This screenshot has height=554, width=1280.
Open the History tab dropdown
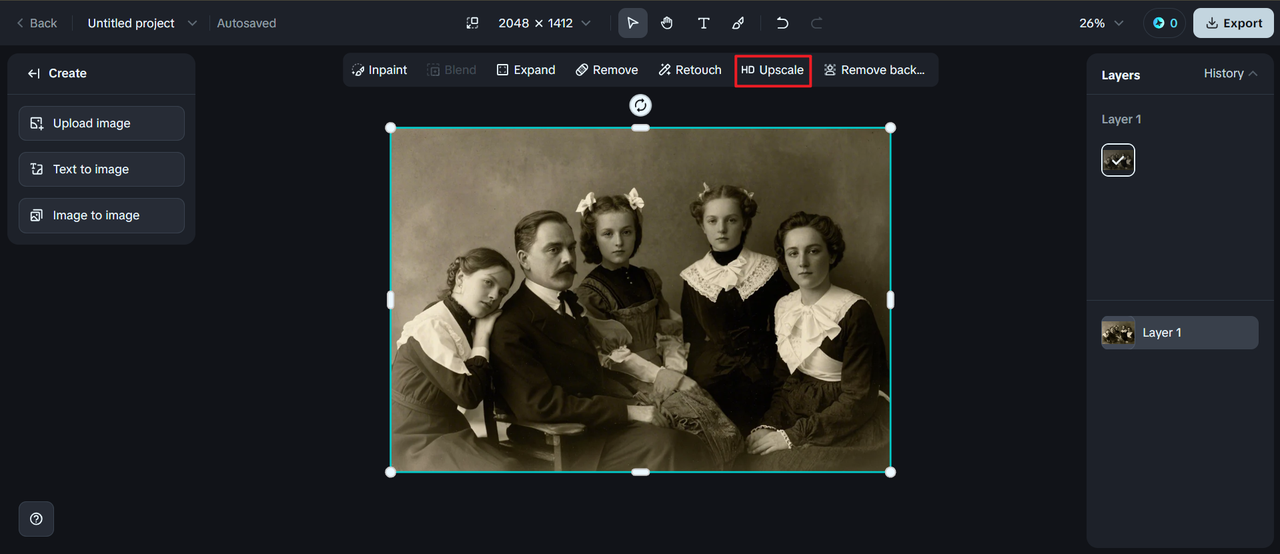click(1231, 73)
